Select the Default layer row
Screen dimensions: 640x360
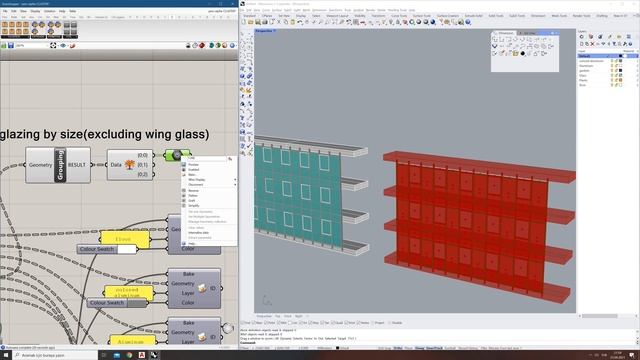click(608, 56)
